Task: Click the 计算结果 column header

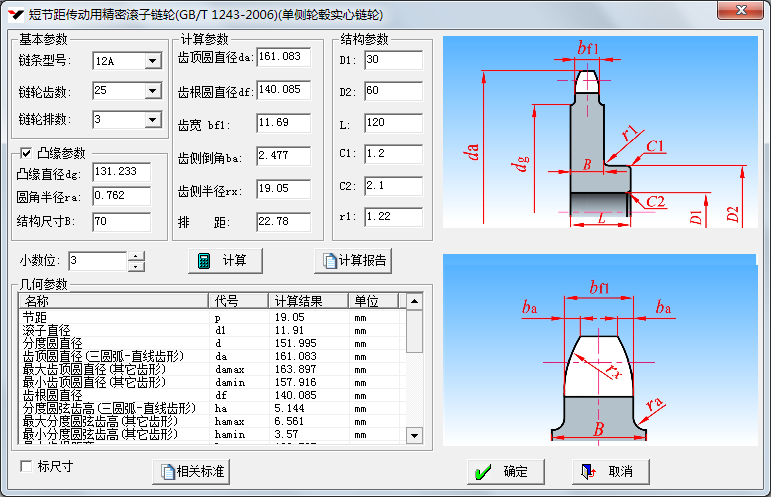Action: [307, 301]
